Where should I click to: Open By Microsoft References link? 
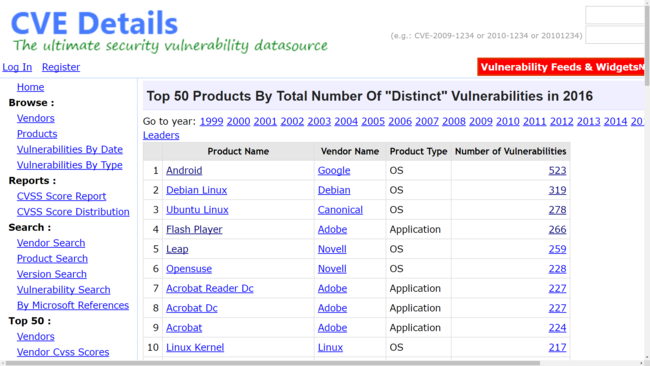(73, 305)
